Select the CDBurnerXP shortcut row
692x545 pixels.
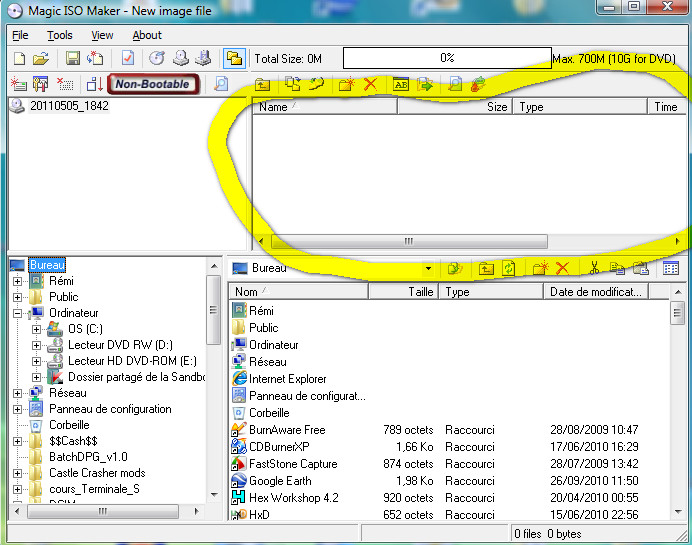(x=435, y=447)
